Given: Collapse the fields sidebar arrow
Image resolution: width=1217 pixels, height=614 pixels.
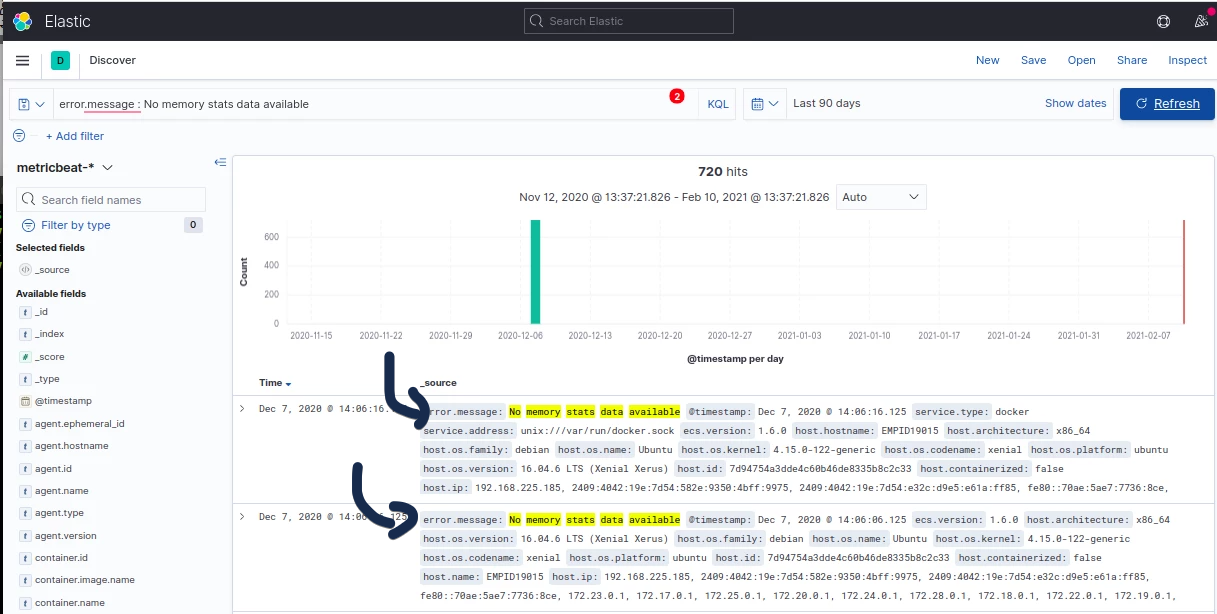Looking at the screenshot, I should click(220, 162).
